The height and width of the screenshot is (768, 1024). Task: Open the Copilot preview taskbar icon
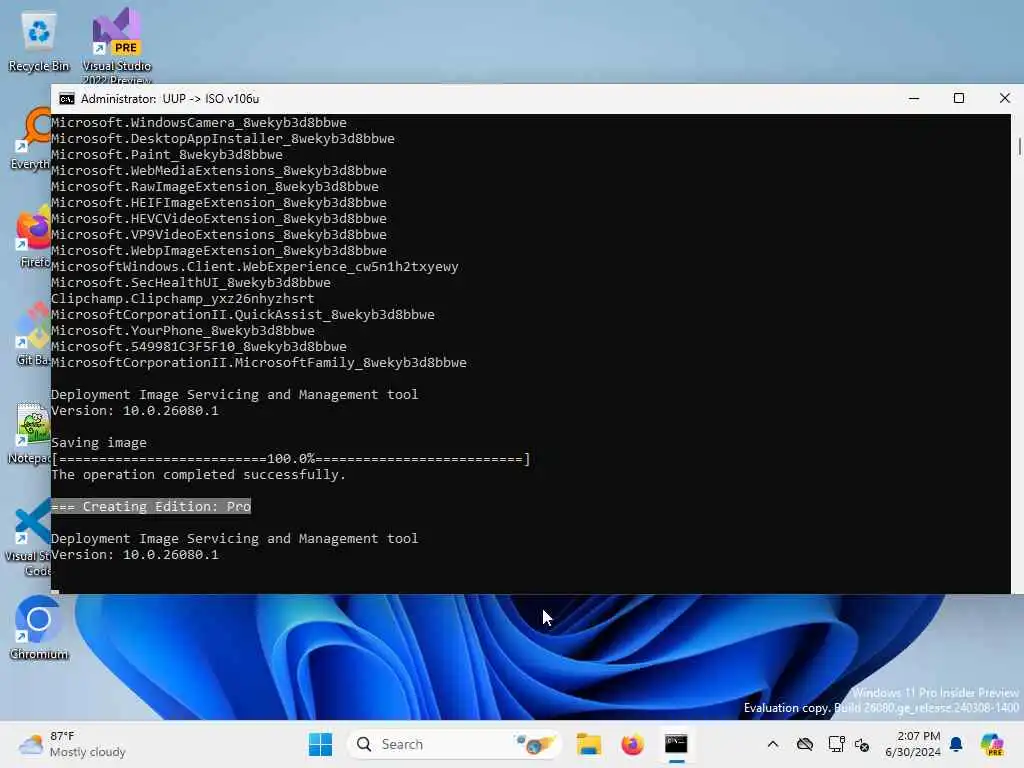click(x=991, y=744)
